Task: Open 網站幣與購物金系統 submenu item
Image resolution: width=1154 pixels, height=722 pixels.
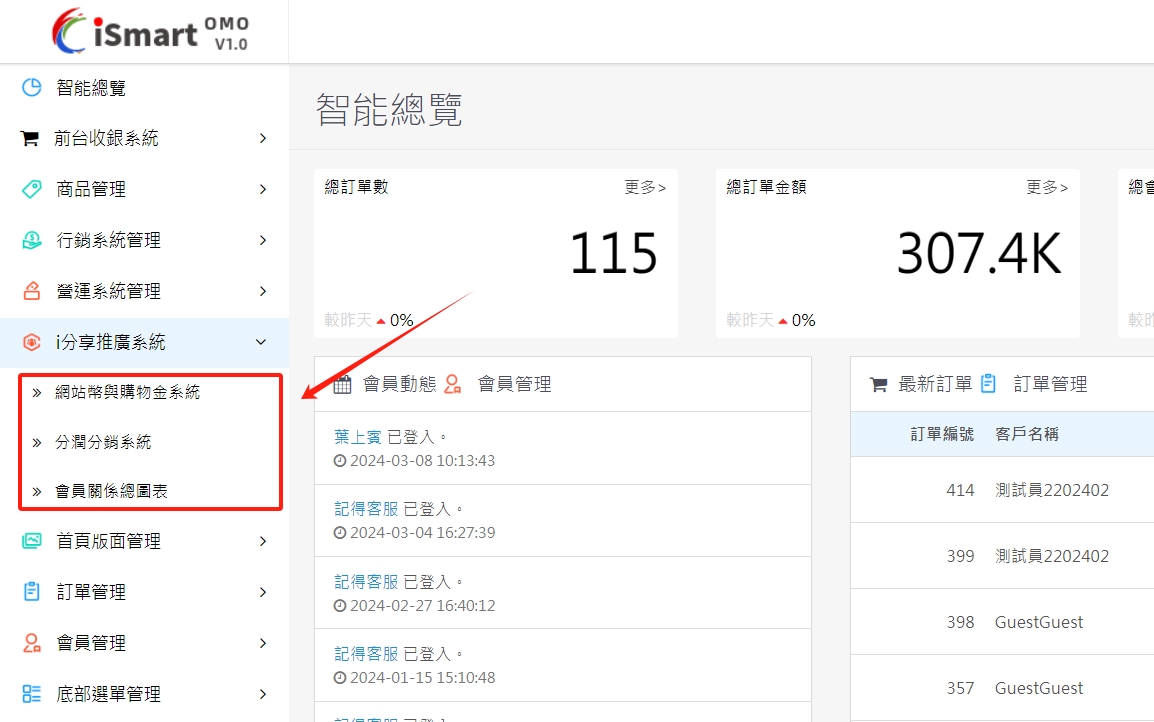Action: pos(127,392)
